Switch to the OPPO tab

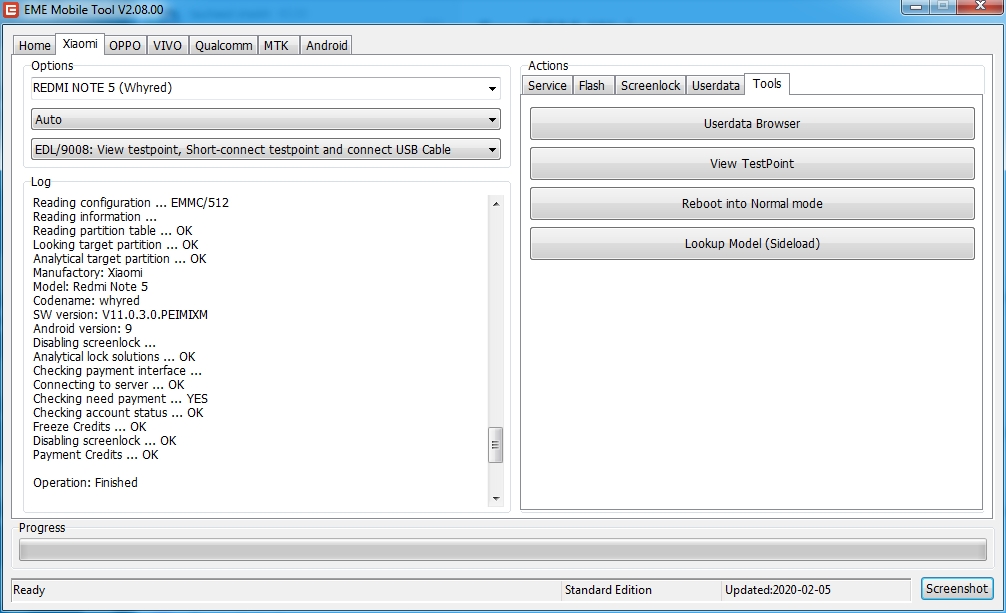click(x=124, y=46)
